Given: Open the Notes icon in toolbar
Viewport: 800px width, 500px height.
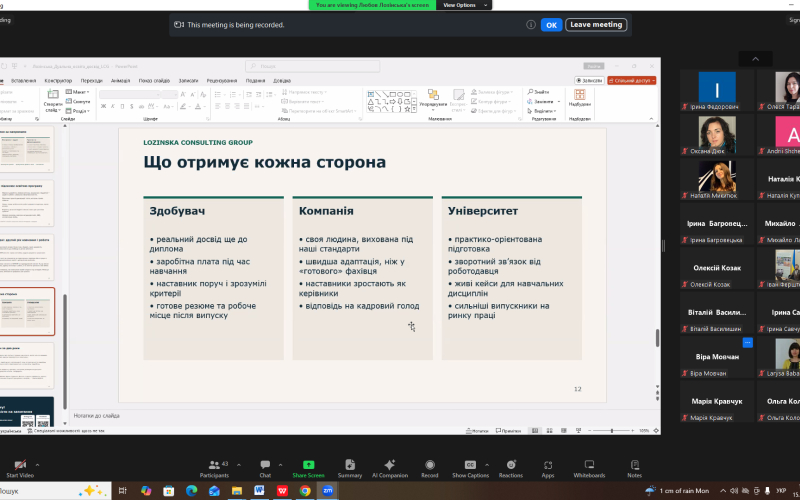Looking at the screenshot, I should coord(635,465).
